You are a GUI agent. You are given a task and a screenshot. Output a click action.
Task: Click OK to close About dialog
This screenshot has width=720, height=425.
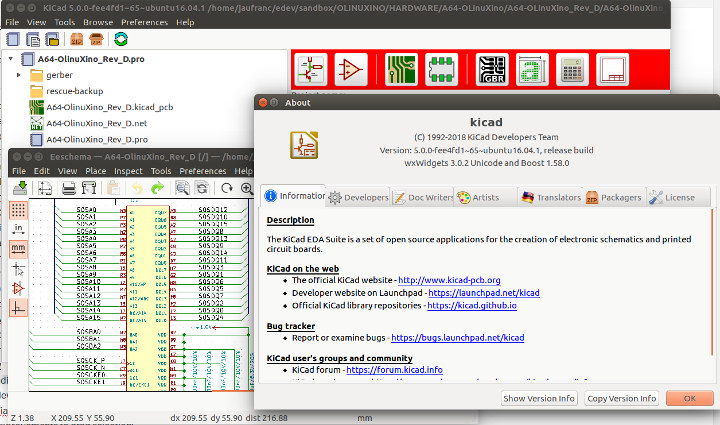point(690,398)
